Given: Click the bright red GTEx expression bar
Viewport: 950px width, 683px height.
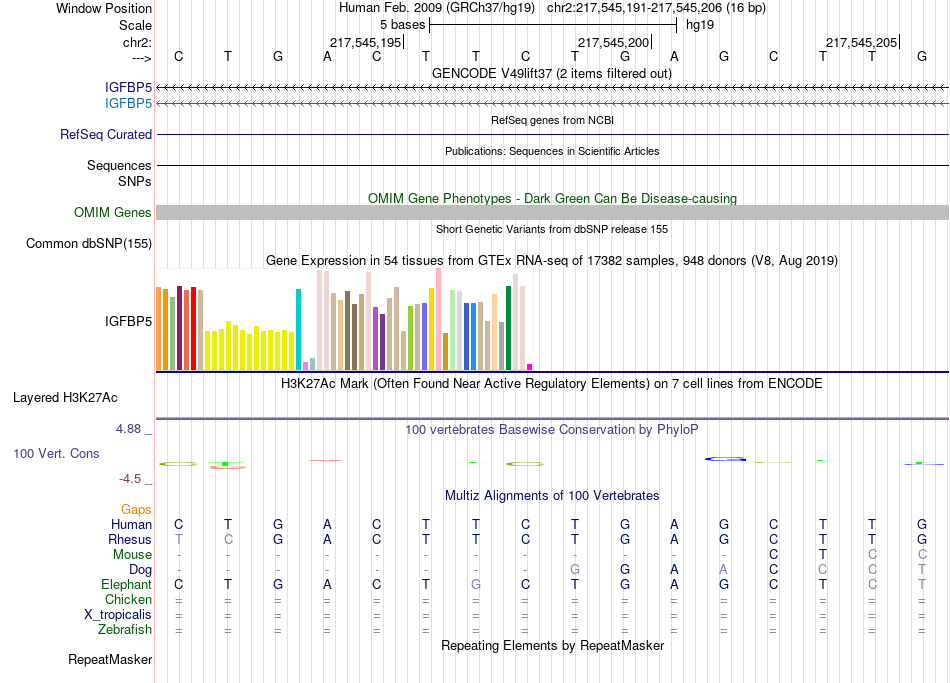Looking at the screenshot, I should (193, 328).
